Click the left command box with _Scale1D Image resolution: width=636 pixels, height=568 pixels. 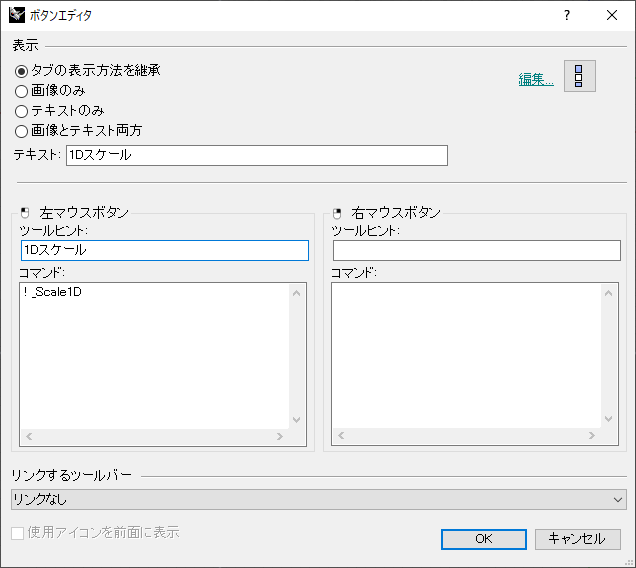(x=155, y=355)
